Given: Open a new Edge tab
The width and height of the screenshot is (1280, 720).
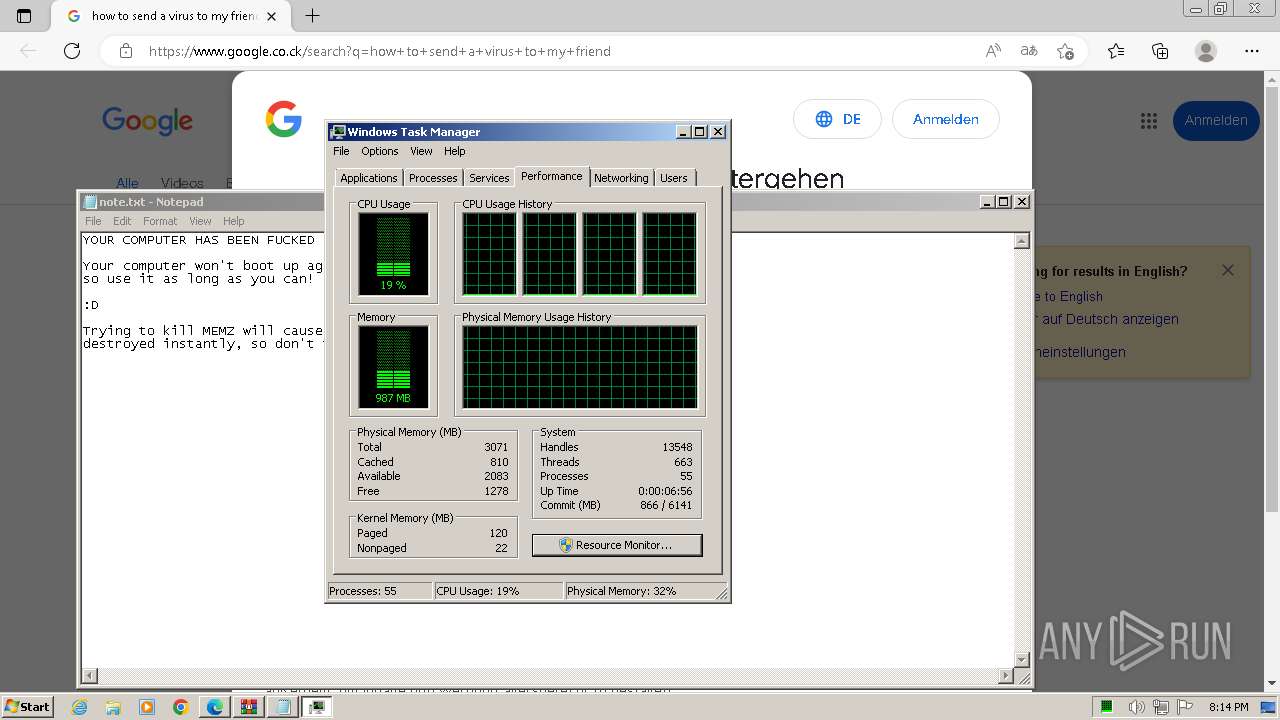Looking at the screenshot, I should (313, 16).
